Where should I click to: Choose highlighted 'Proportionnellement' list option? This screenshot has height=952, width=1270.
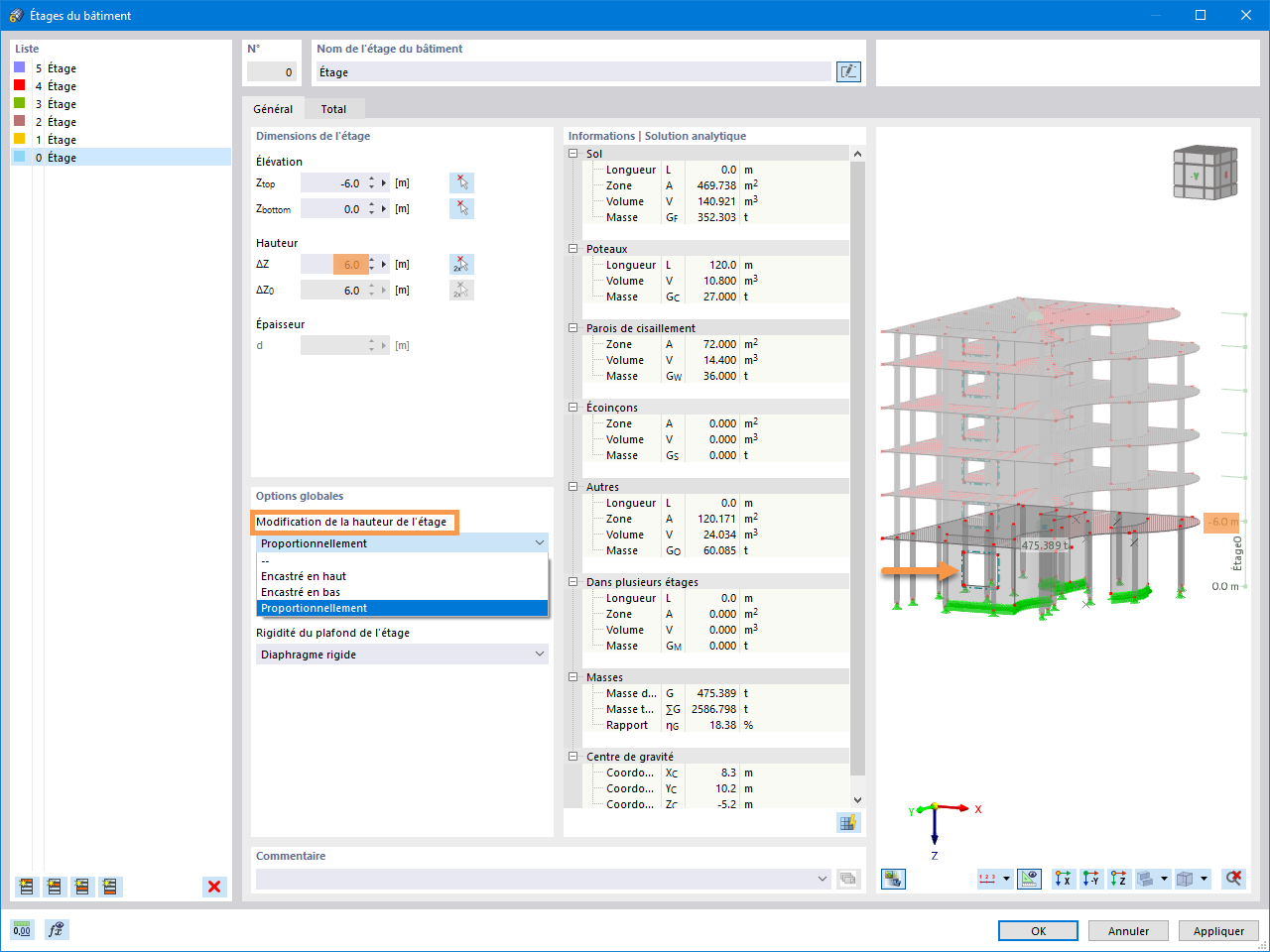(402, 608)
